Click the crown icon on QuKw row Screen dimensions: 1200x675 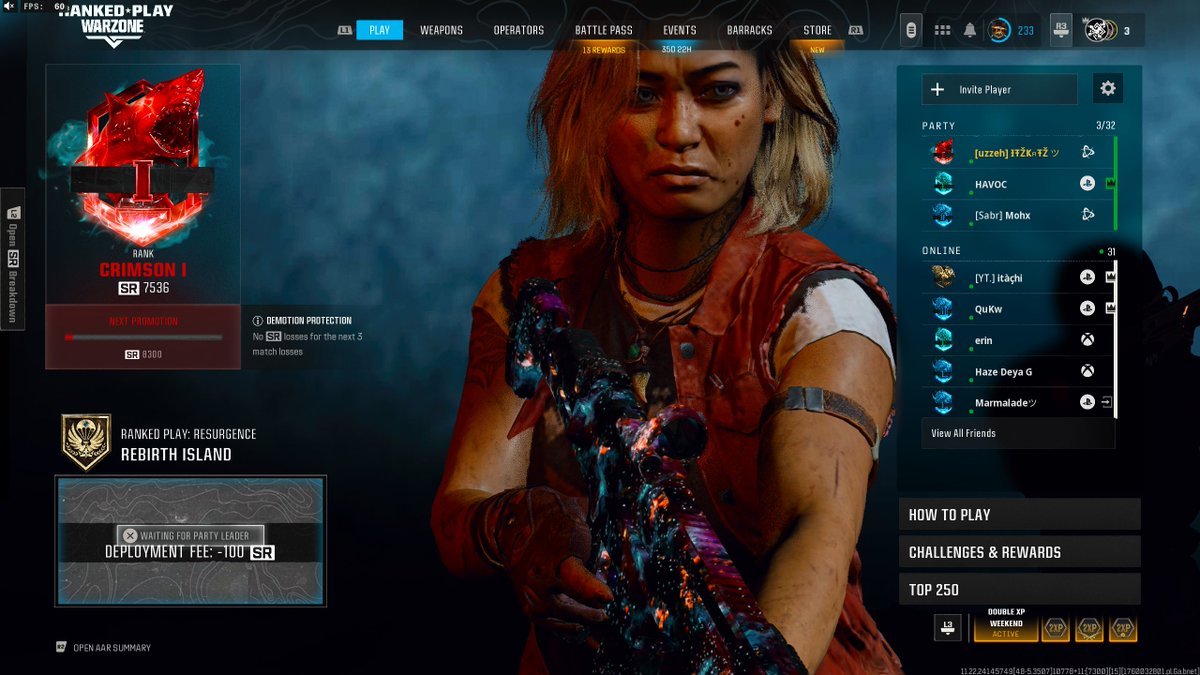1110,309
